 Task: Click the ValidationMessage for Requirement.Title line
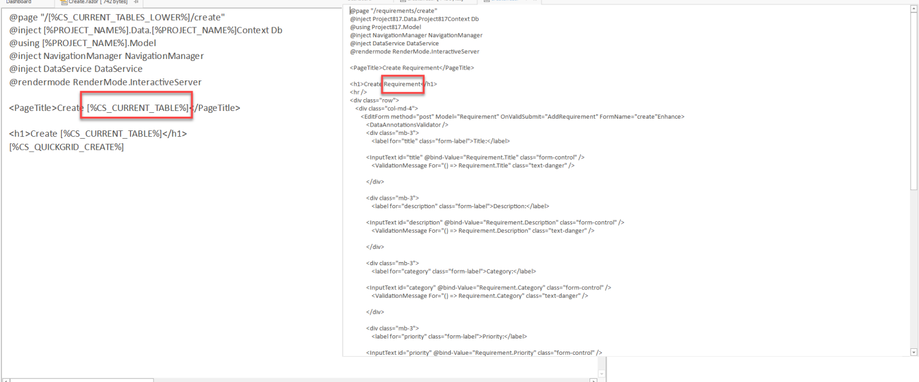(472, 166)
